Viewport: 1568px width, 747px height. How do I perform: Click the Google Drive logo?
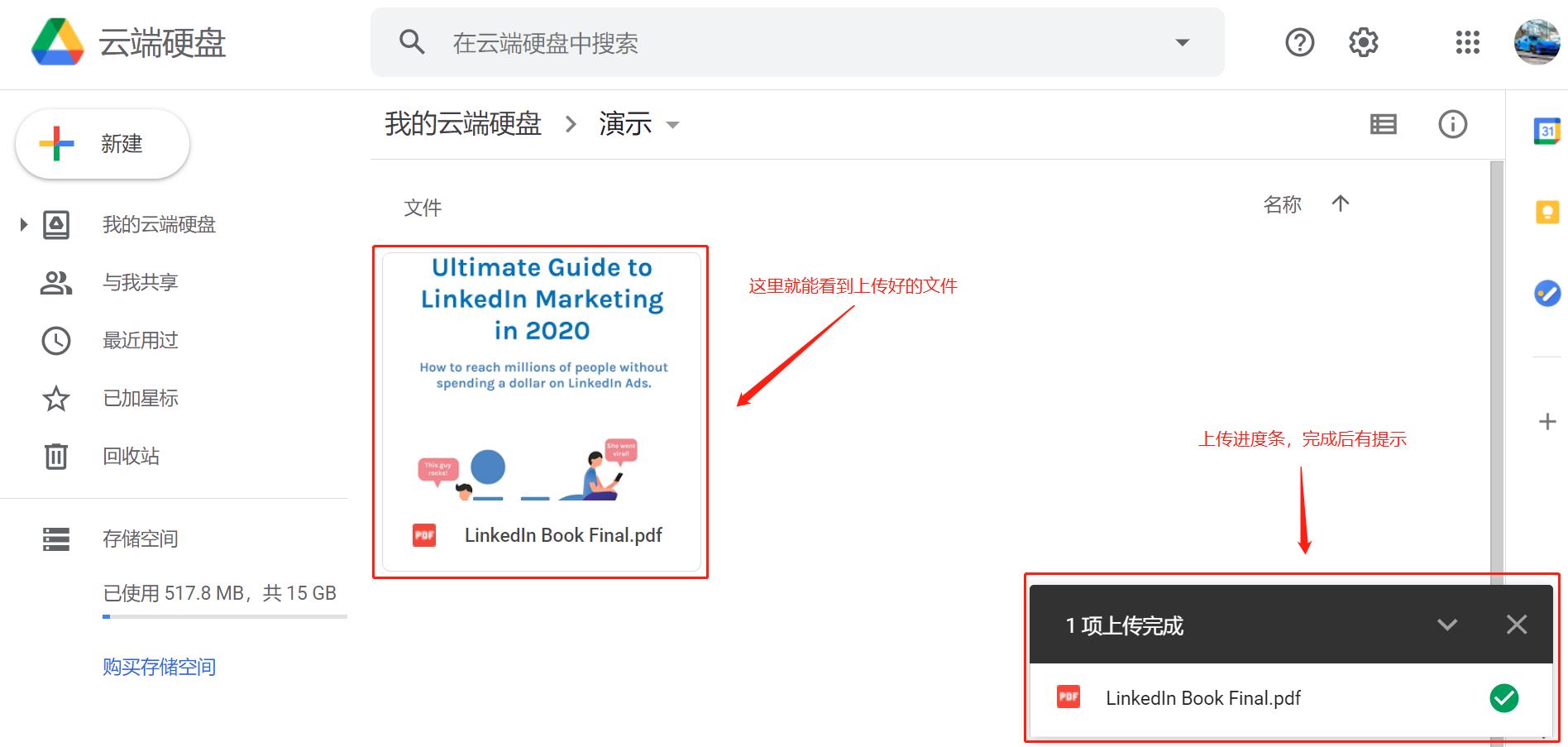coord(58,42)
